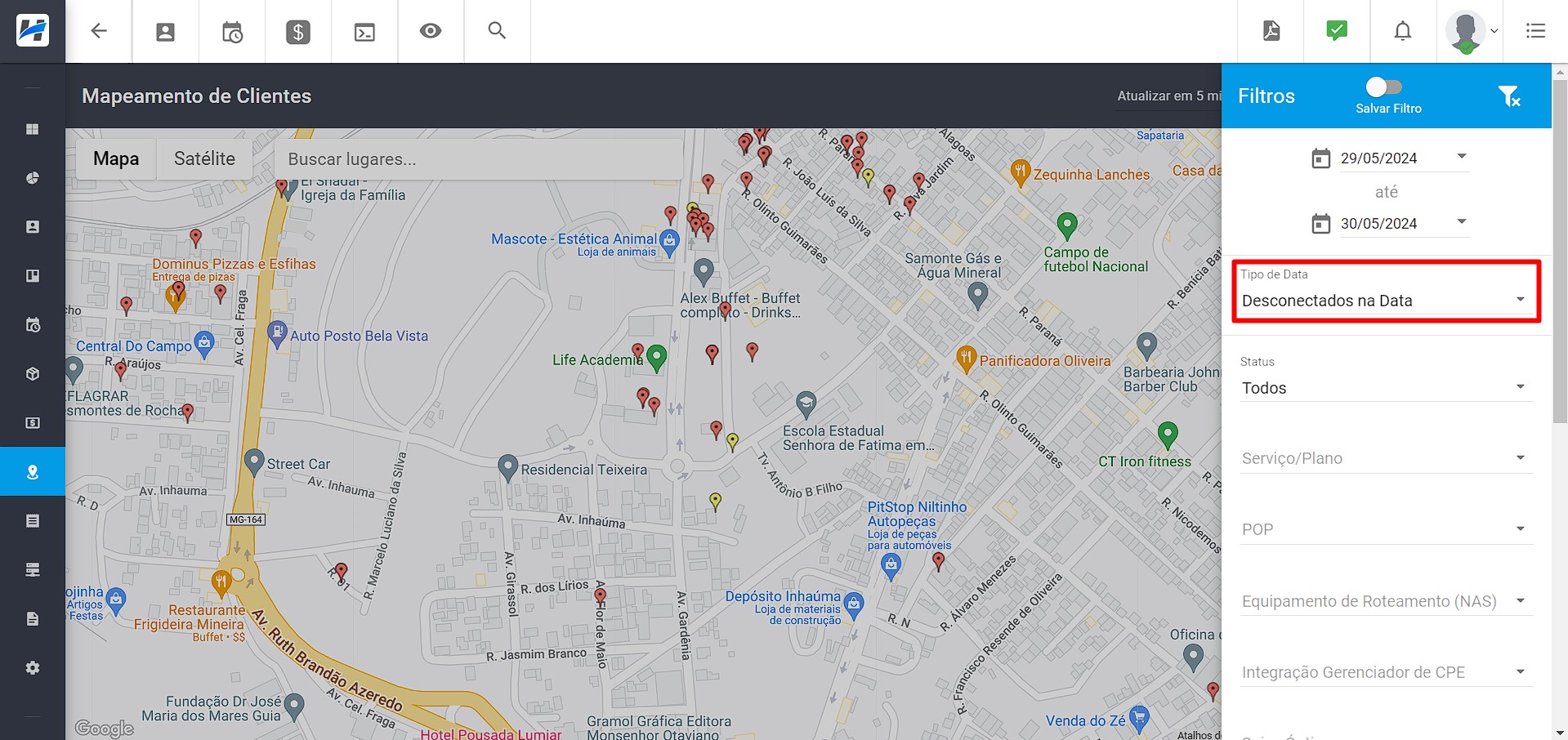This screenshot has width=1568, height=740.
Task: Click the CT Iron fitness marker
Action: pyautogui.click(x=1168, y=435)
